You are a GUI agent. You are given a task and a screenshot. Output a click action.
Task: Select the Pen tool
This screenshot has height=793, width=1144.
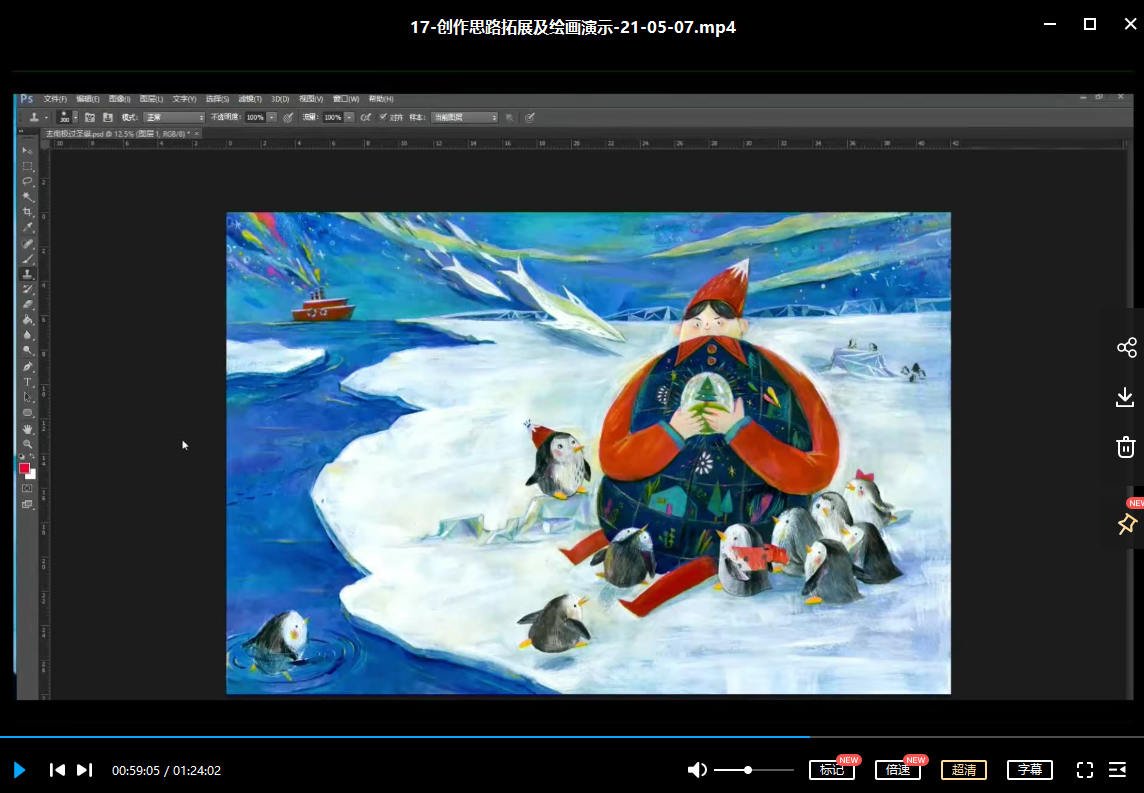point(28,366)
